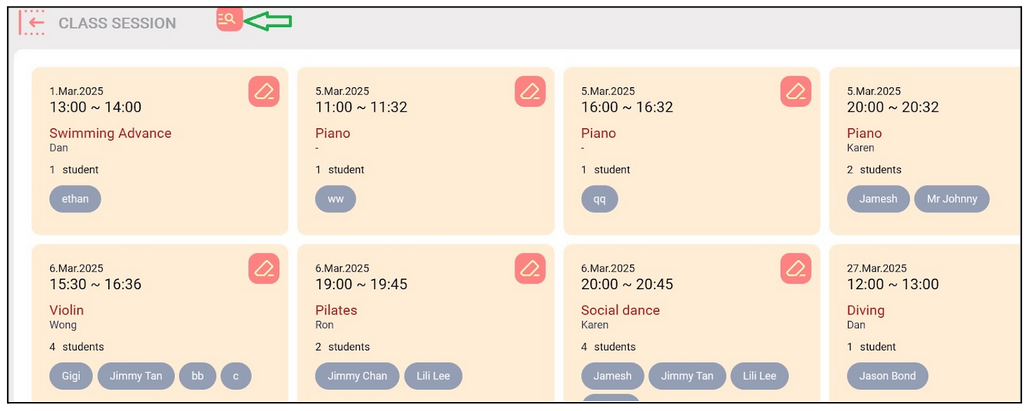Edit the Swimming Advance class session
1028x411 pixels.
264,91
